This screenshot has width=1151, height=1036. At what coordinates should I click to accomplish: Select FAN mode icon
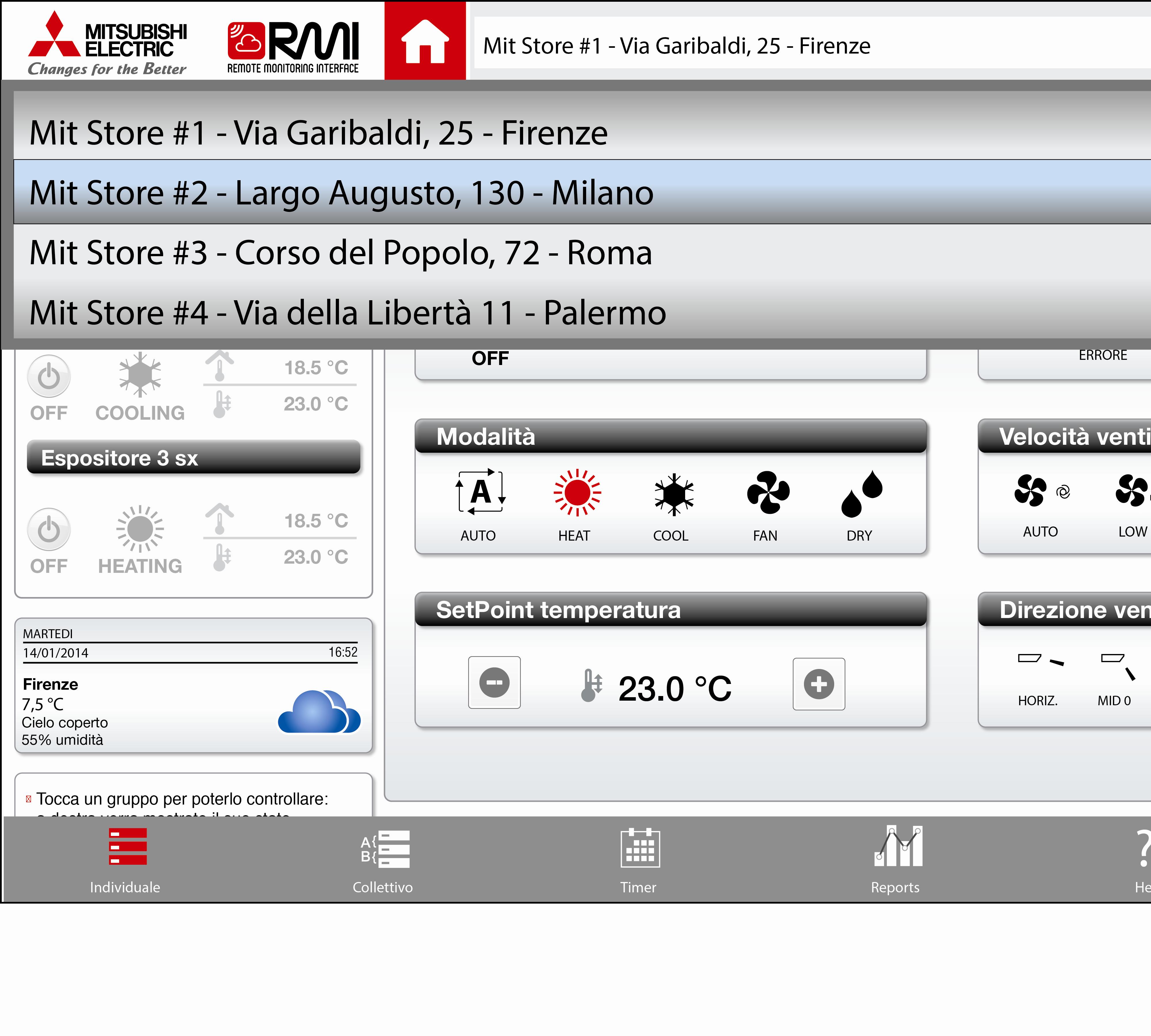(767, 493)
